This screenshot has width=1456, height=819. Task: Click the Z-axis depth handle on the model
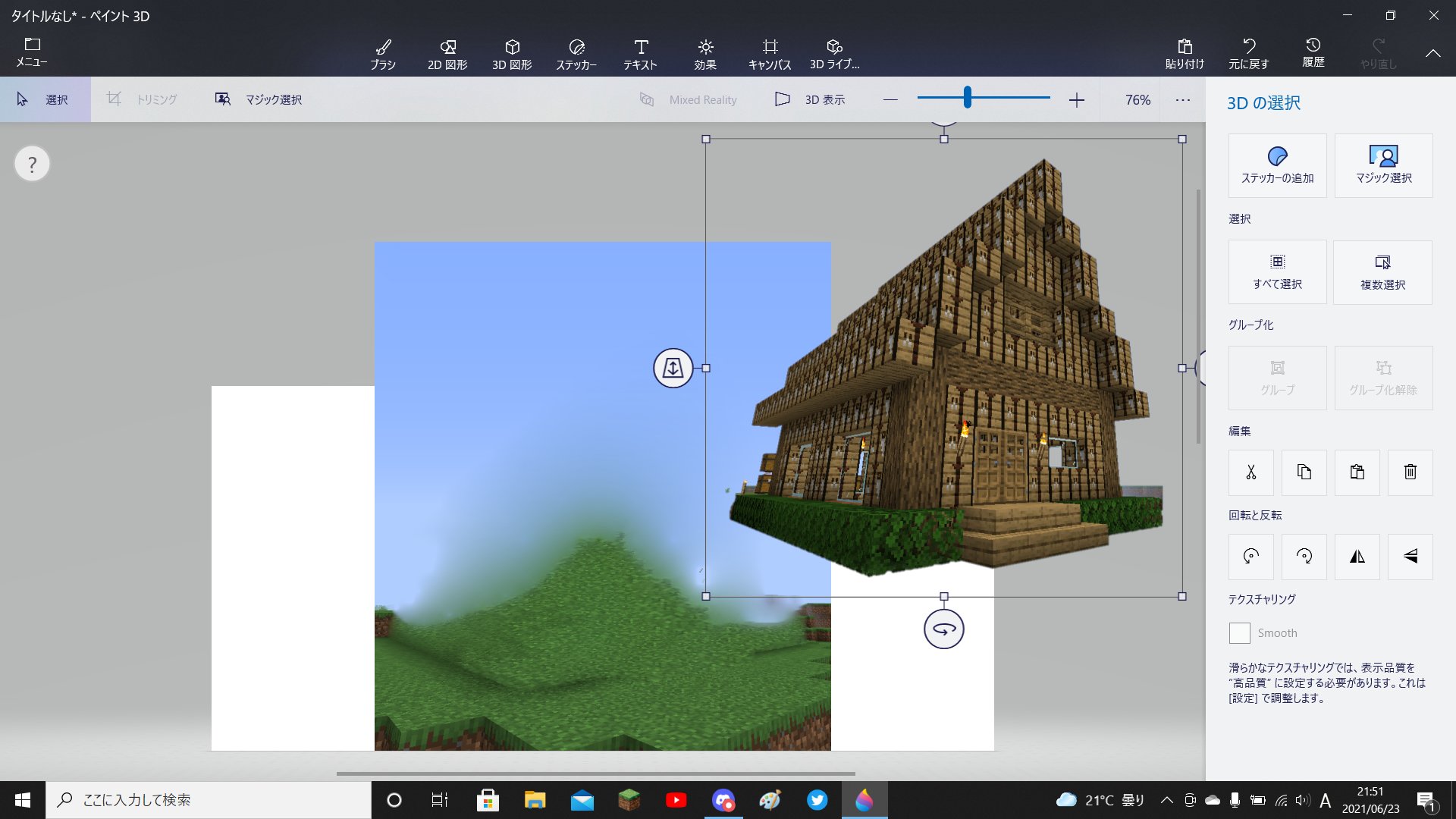point(673,368)
